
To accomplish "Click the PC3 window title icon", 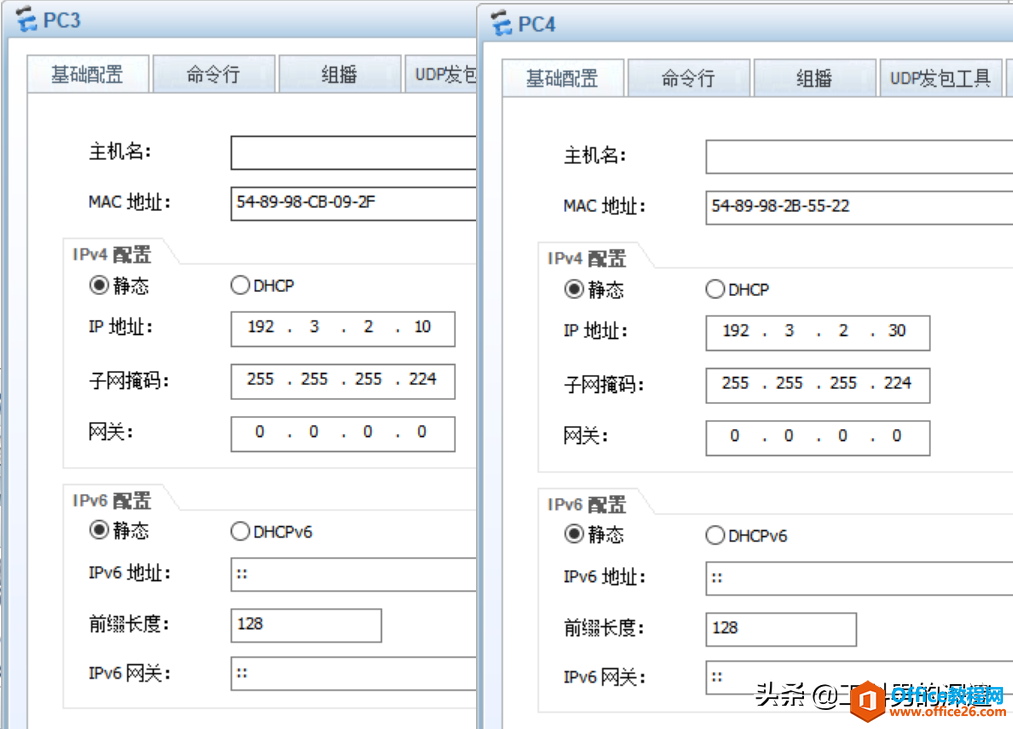I will 26,19.
